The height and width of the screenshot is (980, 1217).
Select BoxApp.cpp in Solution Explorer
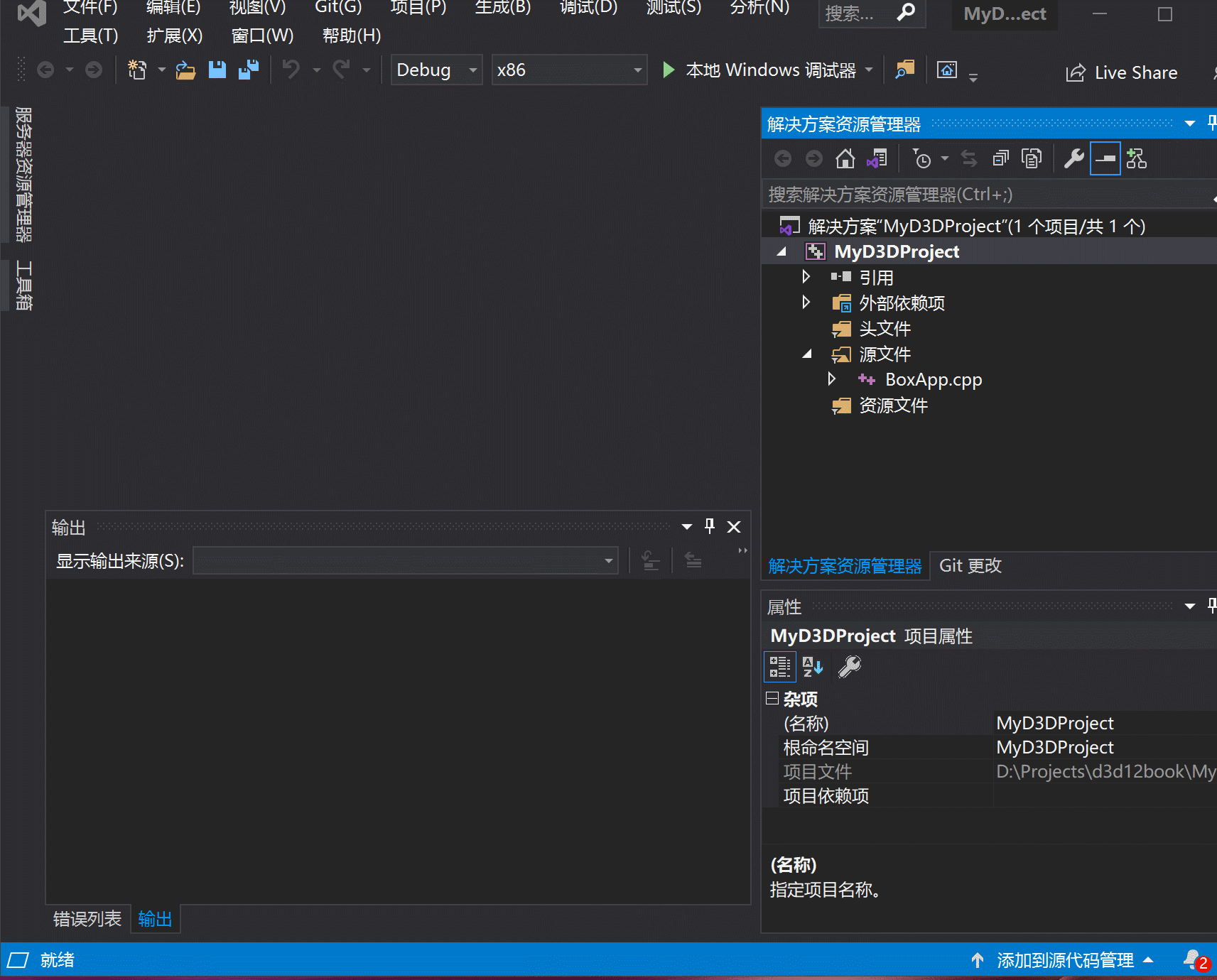click(933, 379)
